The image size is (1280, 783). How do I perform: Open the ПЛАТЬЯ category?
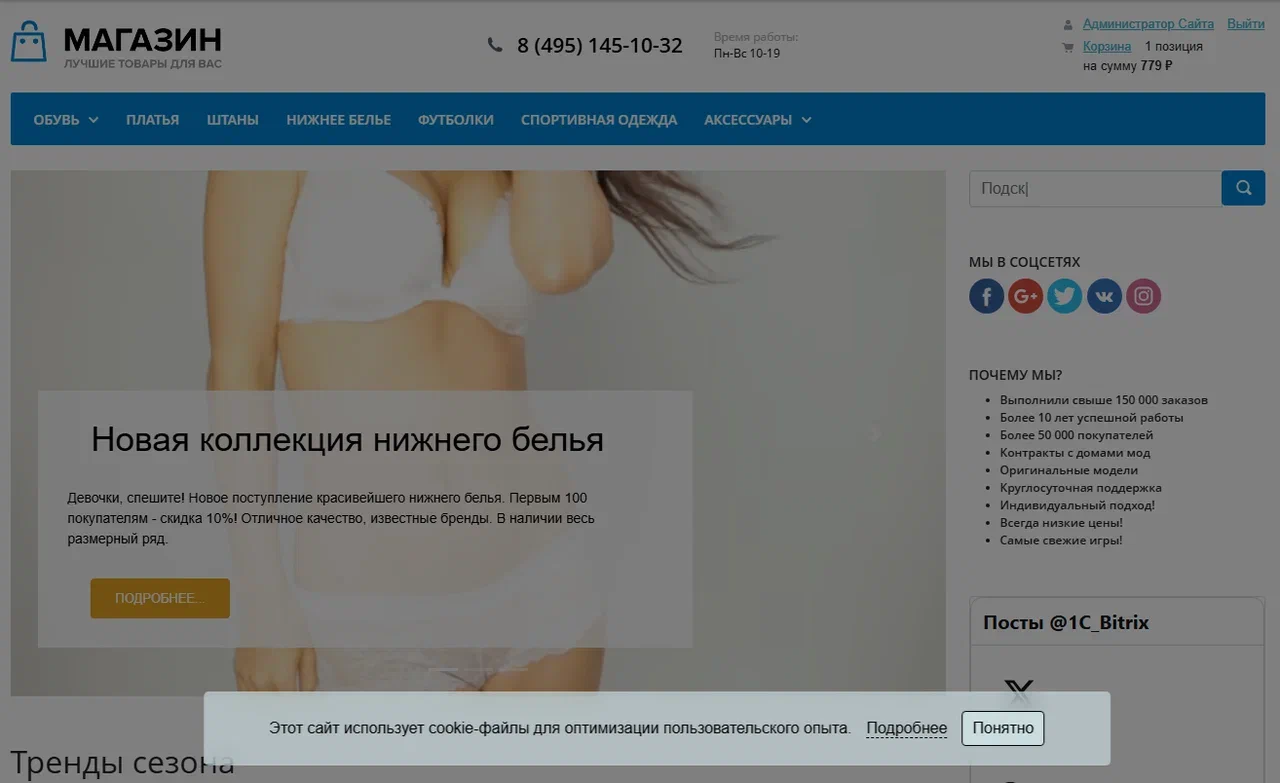(152, 120)
